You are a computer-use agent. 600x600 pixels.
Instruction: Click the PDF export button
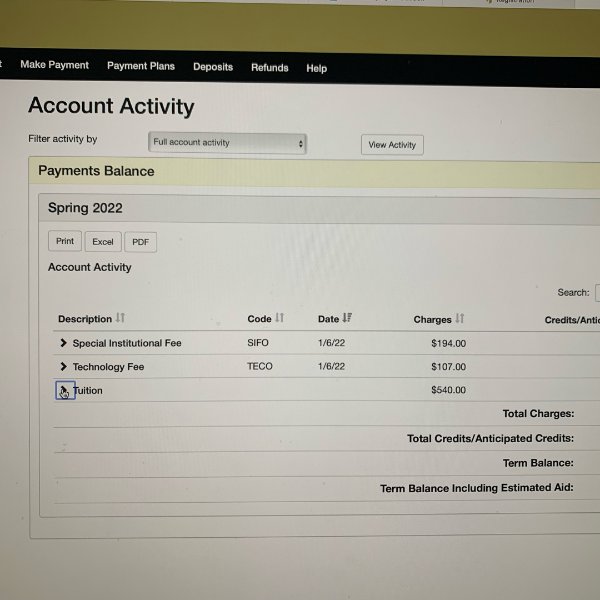(x=140, y=242)
